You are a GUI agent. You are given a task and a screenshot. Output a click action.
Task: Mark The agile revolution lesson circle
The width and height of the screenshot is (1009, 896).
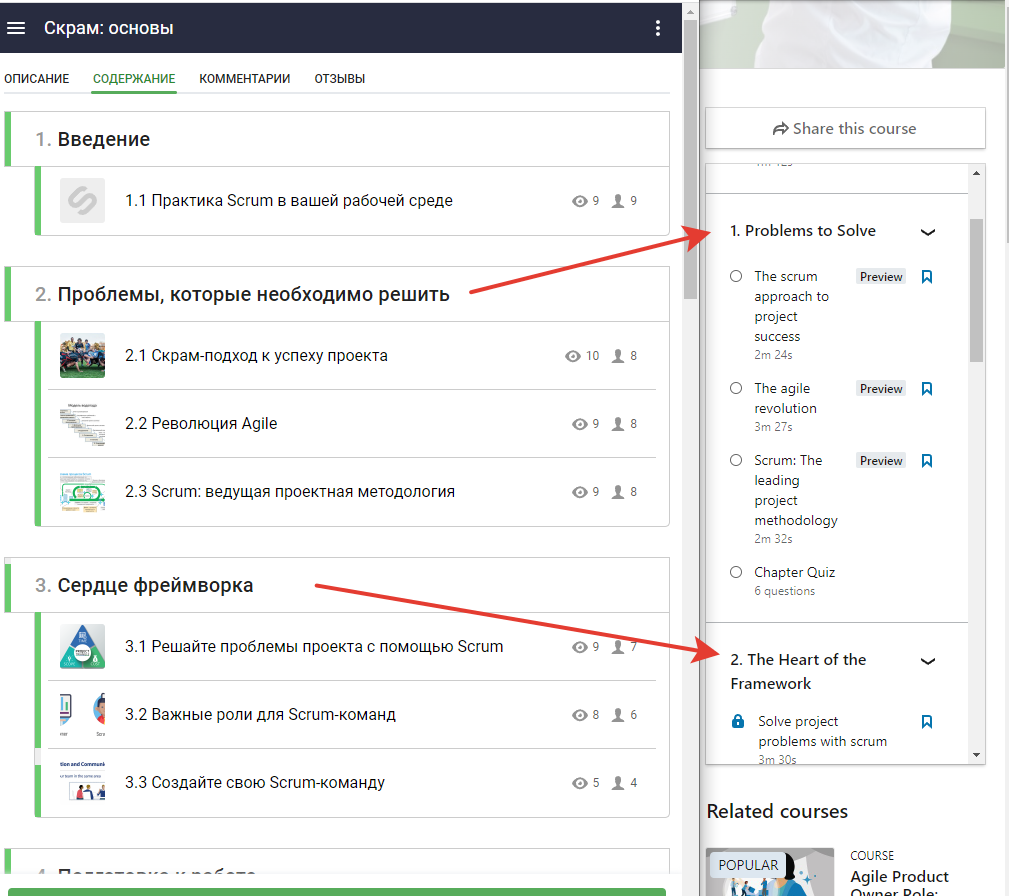coord(736,388)
